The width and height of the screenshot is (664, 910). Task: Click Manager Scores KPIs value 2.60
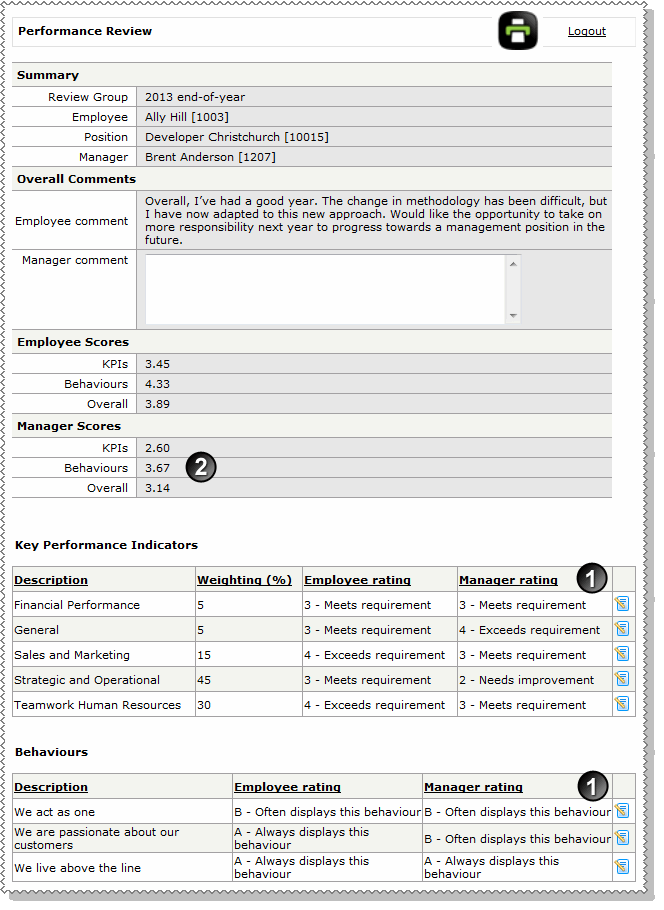pyautogui.click(x=157, y=448)
